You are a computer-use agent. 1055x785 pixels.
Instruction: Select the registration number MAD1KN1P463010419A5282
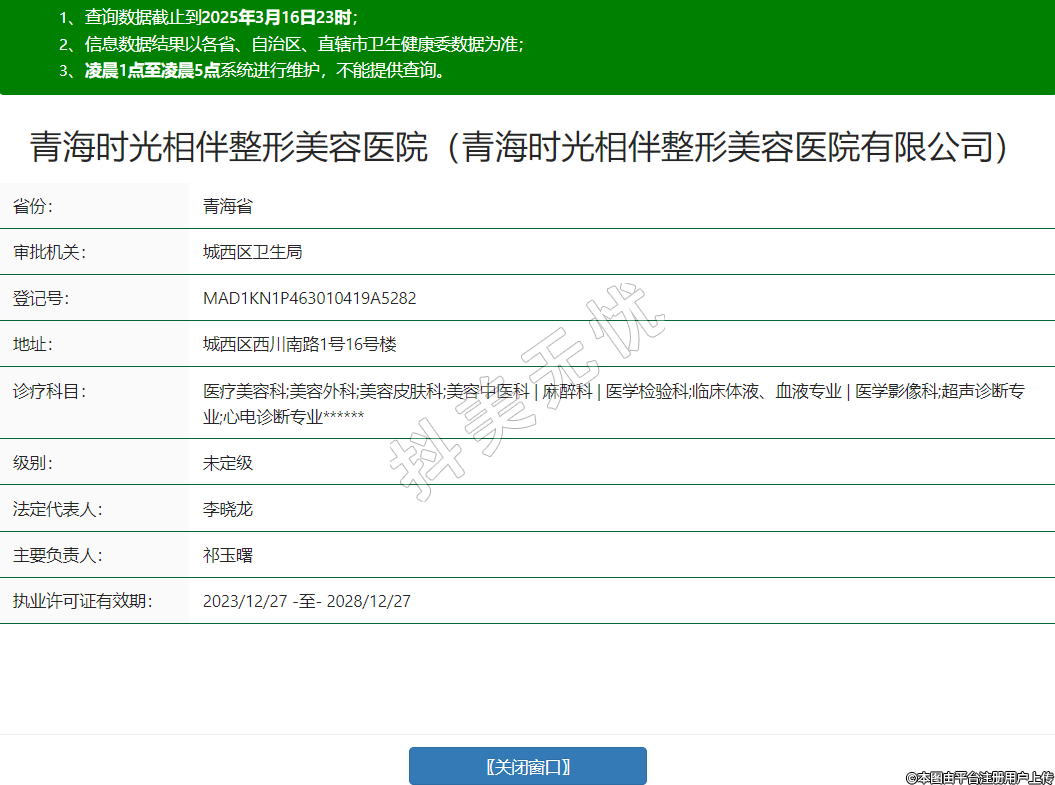point(309,298)
